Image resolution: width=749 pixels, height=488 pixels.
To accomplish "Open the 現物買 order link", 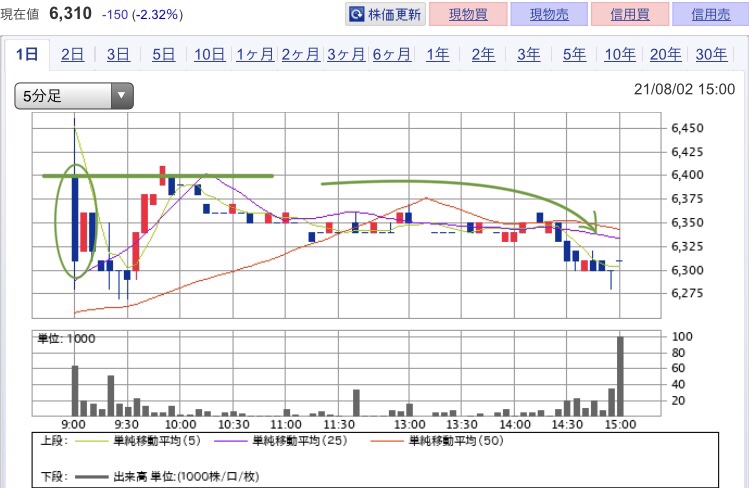I will coord(468,14).
